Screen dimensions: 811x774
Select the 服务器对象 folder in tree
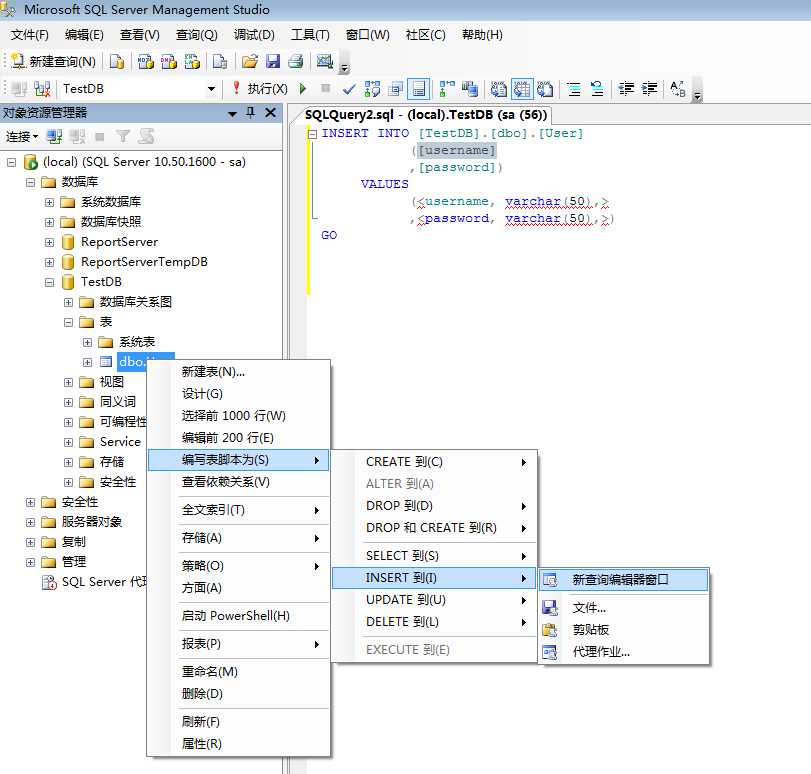(92, 522)
